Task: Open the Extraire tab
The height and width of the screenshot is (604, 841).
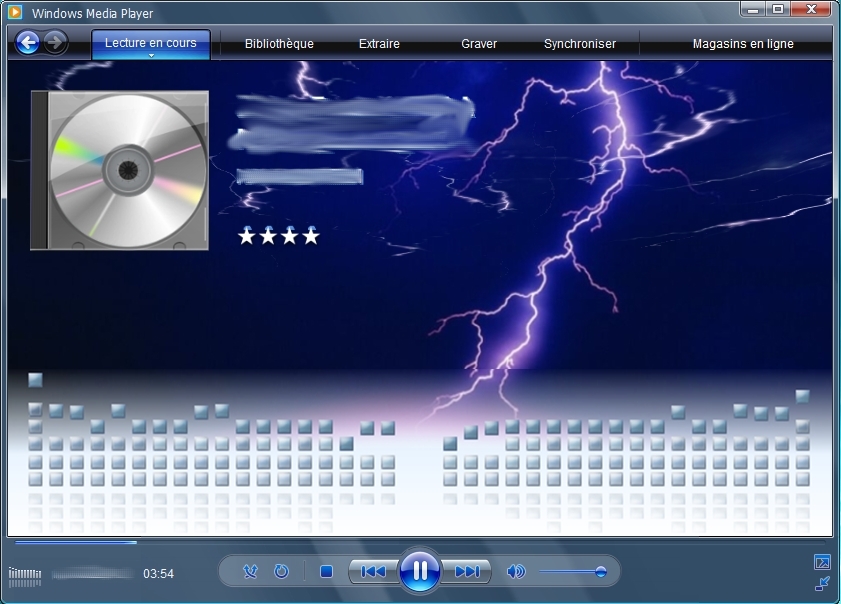Action: [x=379, y=44]
